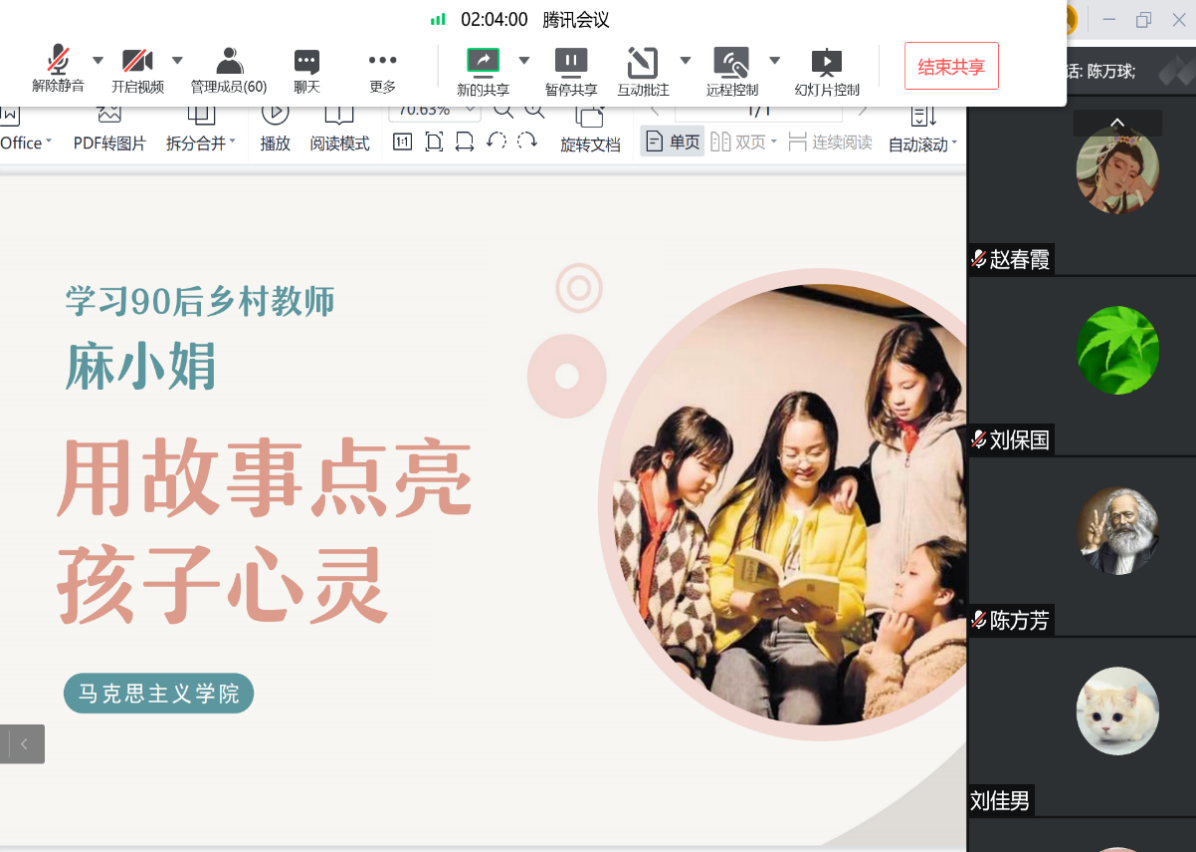This screenshot has width=1196, height=852.
Task: Open 远程控制 remote control
Action: pos(732,62)
